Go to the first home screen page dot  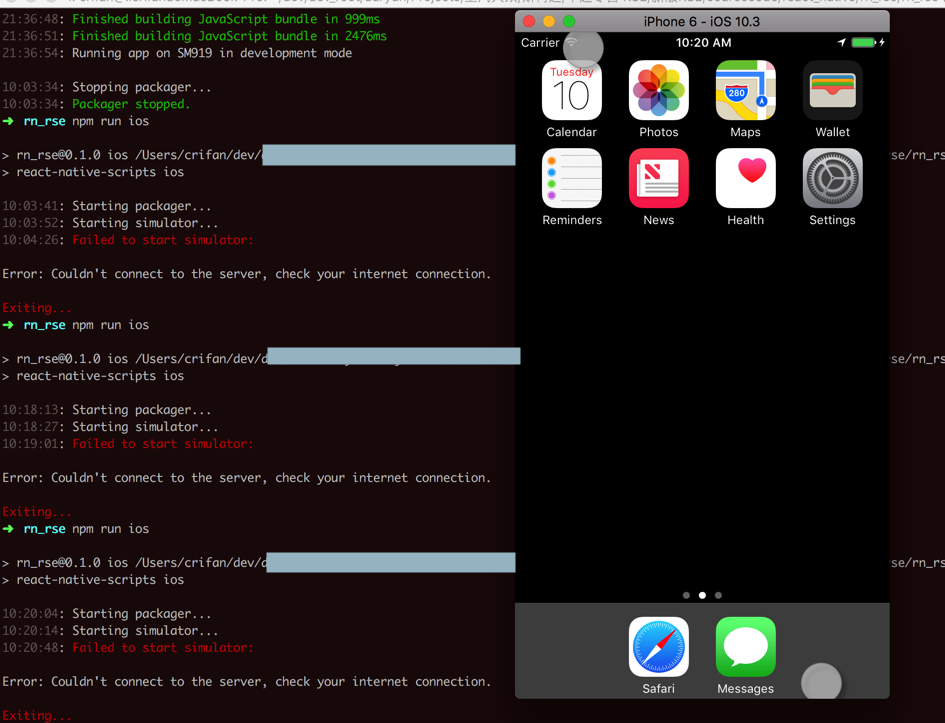[686, 595]
